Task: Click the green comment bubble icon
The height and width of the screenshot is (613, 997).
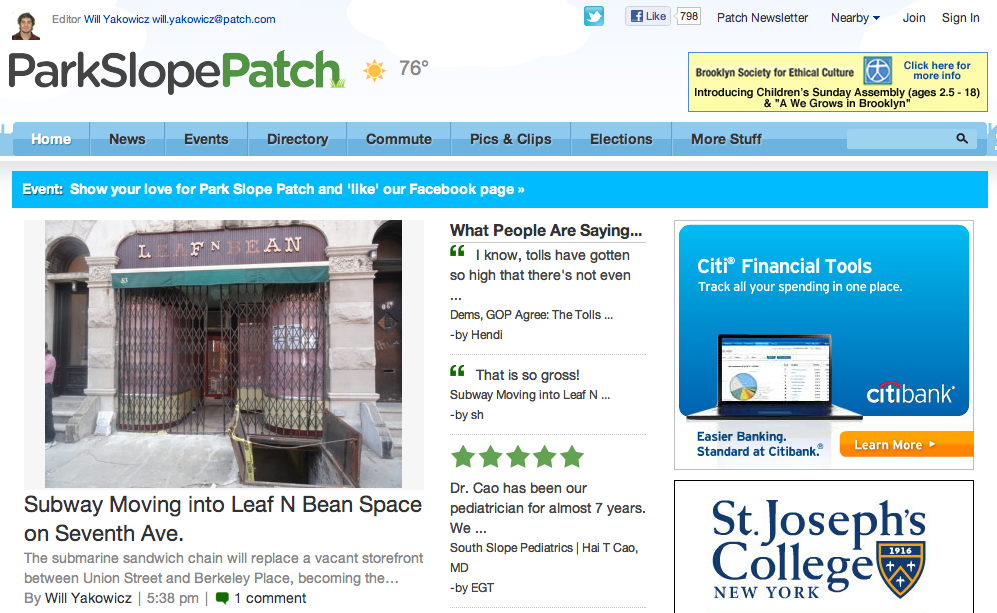Action: click(222, 598)
